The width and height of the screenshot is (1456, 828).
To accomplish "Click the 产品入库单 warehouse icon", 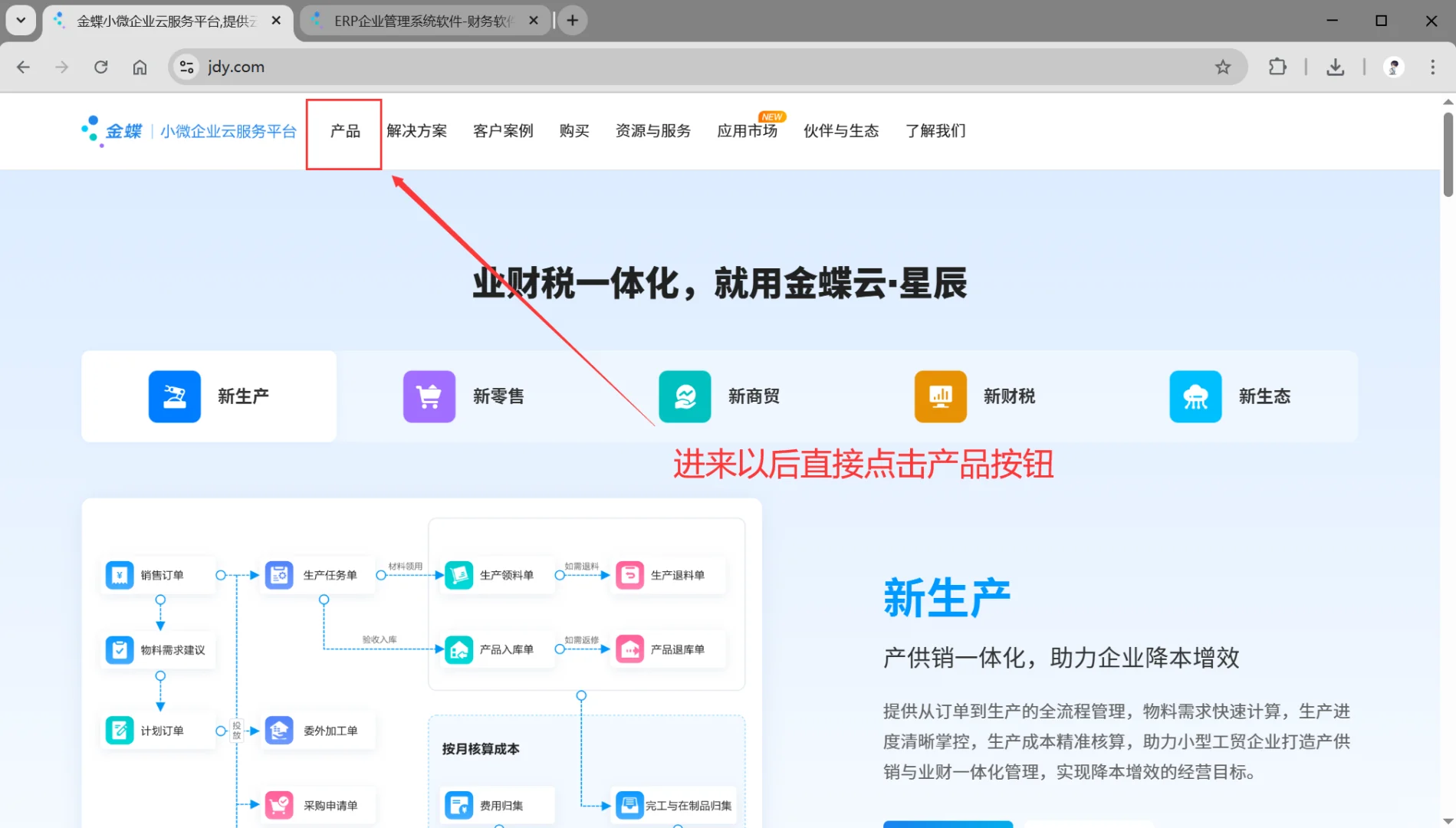I will (458, 649).
